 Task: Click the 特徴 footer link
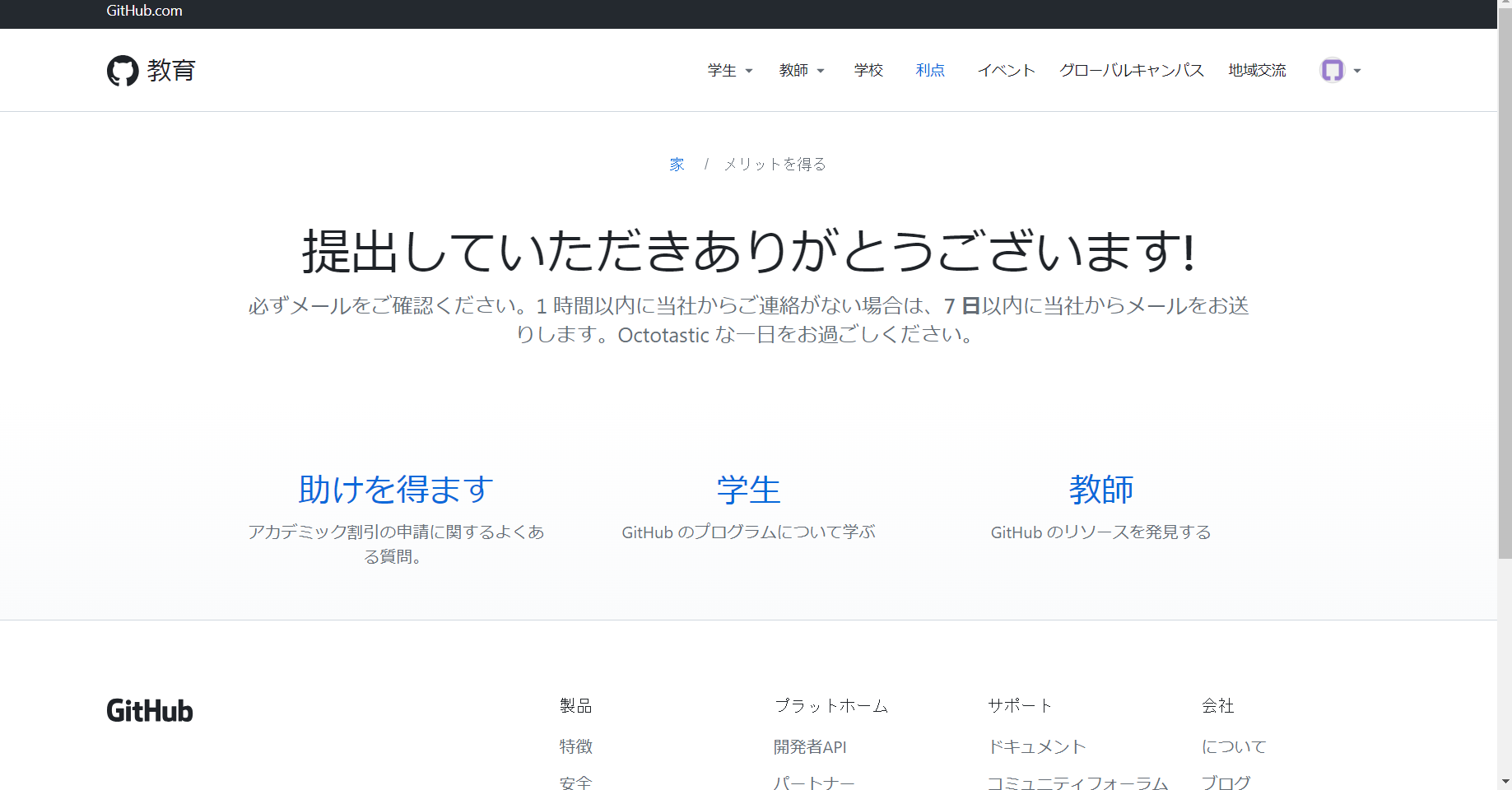576,746
